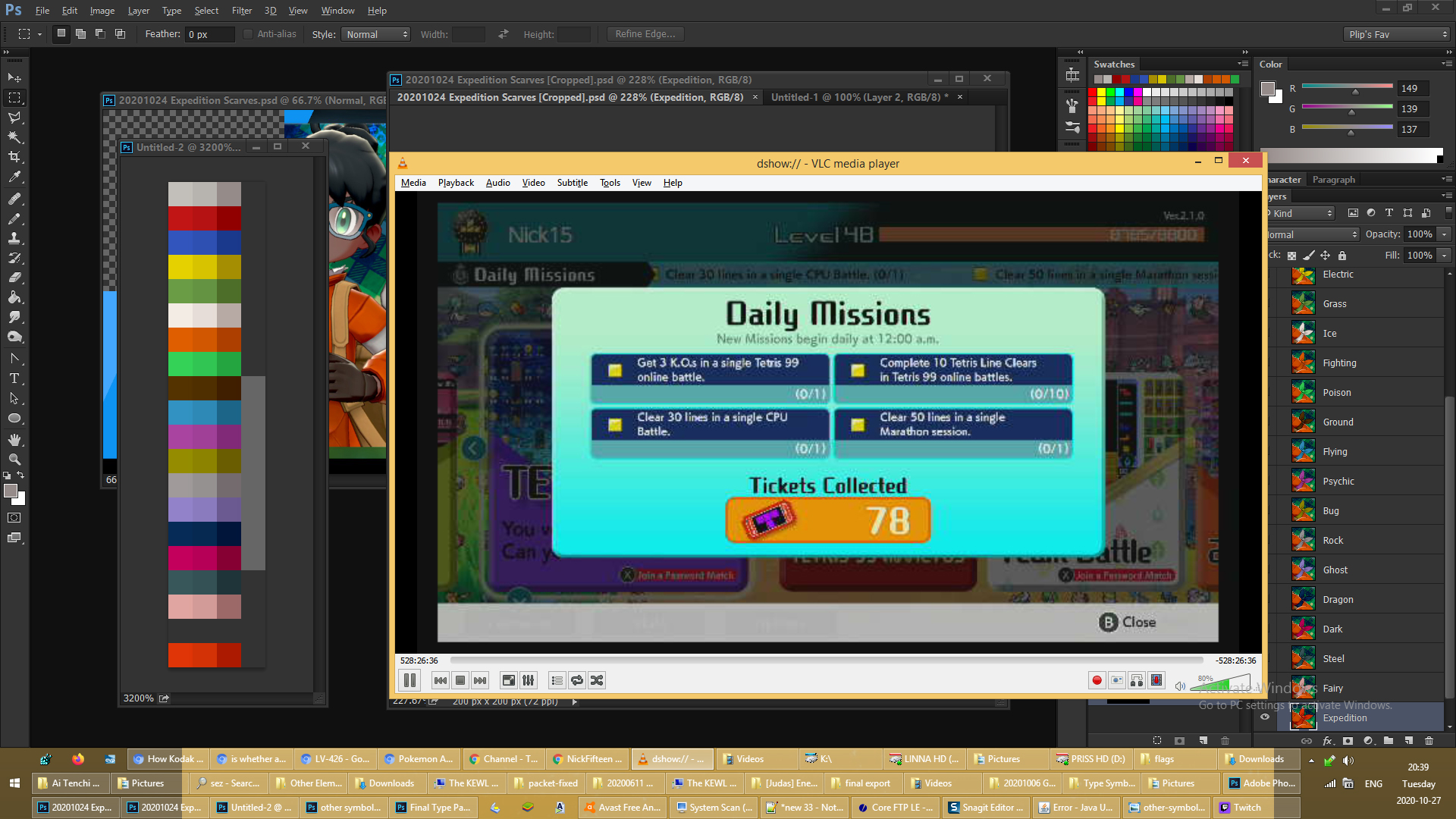Toggle pixel layer filter in Layers panel
Screen dimensions: 1456x819
click(1353, 213)
